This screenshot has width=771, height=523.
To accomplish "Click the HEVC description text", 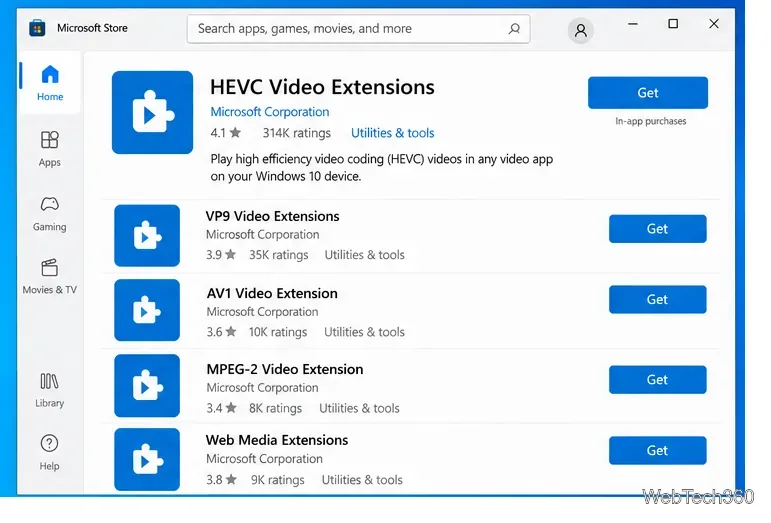I will click(x=382, y=168).
